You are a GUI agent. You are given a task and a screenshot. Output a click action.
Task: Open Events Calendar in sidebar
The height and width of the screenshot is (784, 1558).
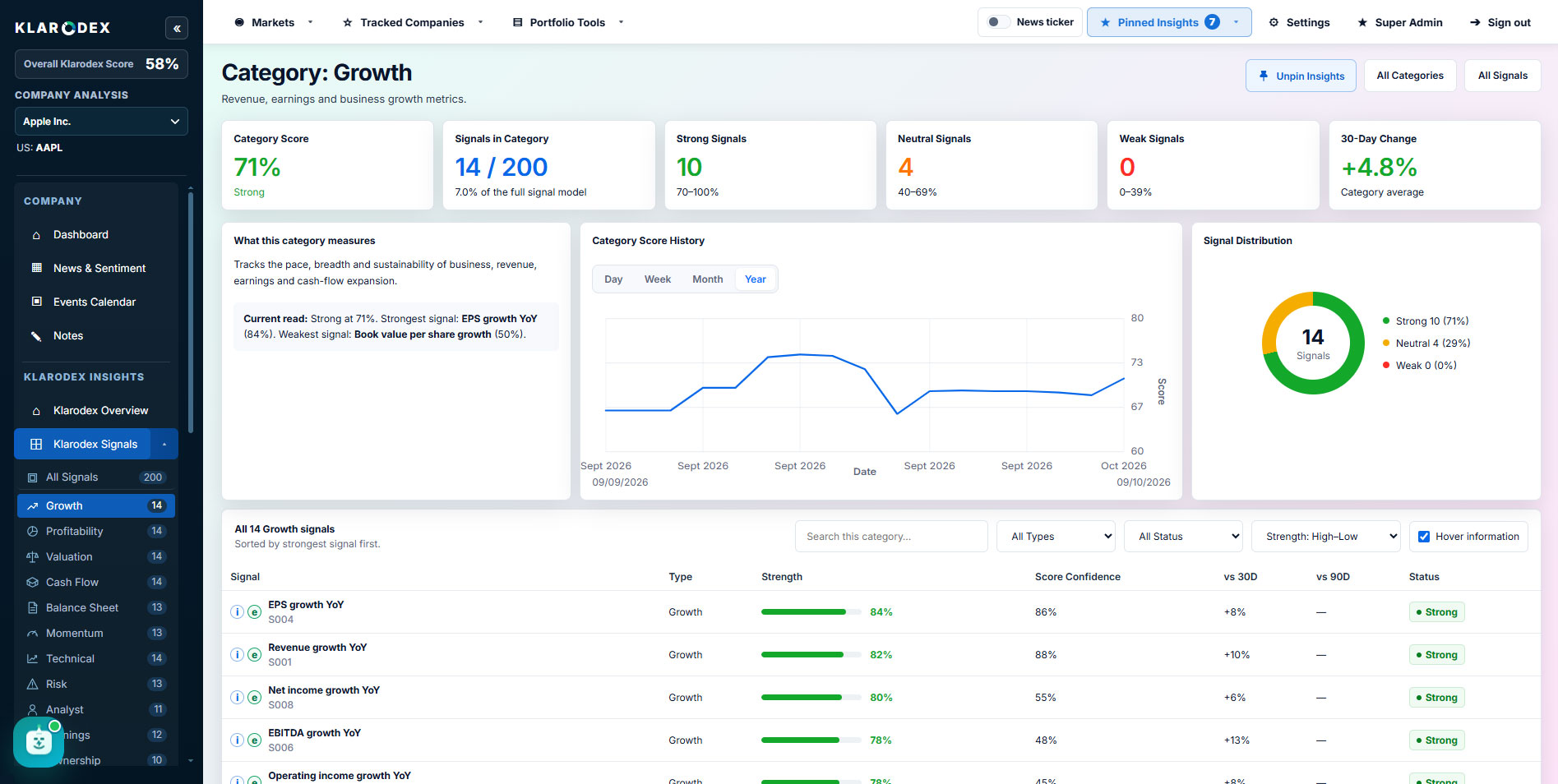tap(96, 302)
